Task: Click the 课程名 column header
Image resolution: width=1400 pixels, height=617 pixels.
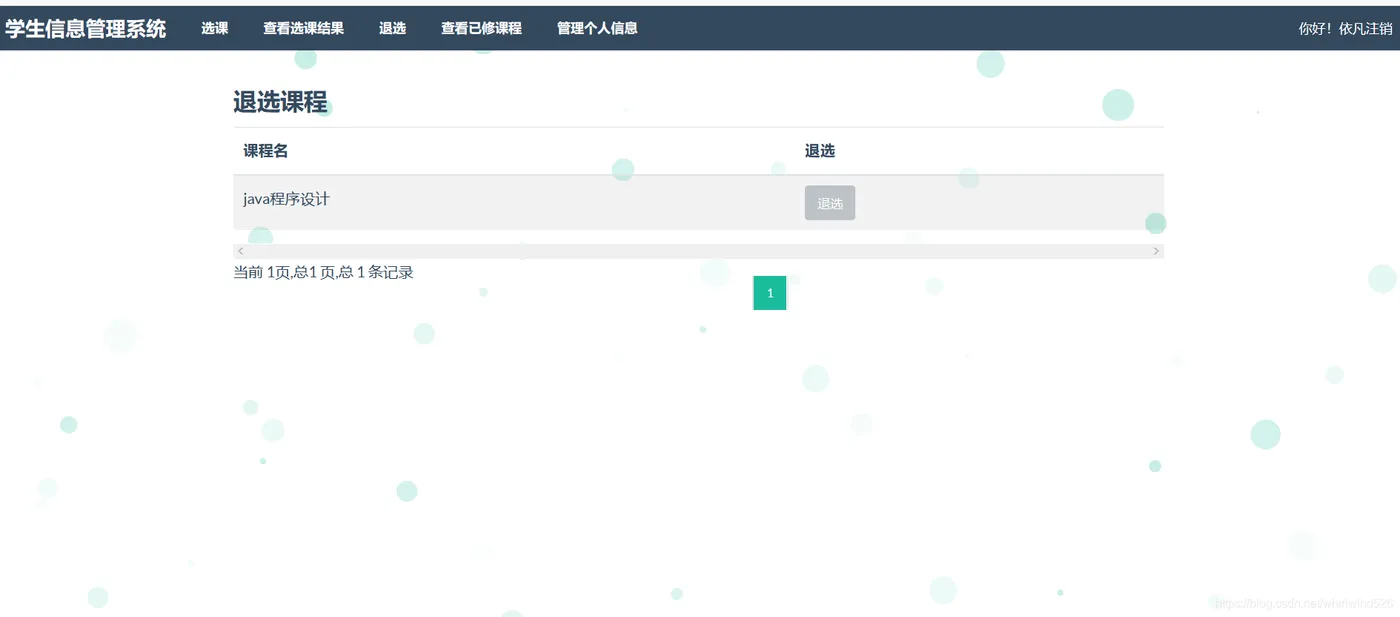Action: 266,151
